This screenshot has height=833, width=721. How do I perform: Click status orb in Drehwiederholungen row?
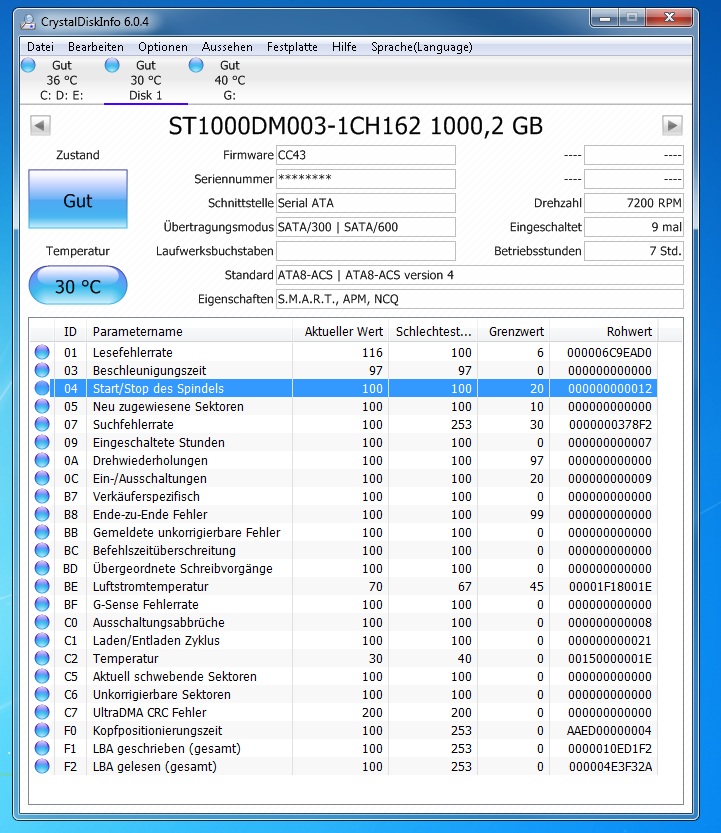[x=42, y=461]
